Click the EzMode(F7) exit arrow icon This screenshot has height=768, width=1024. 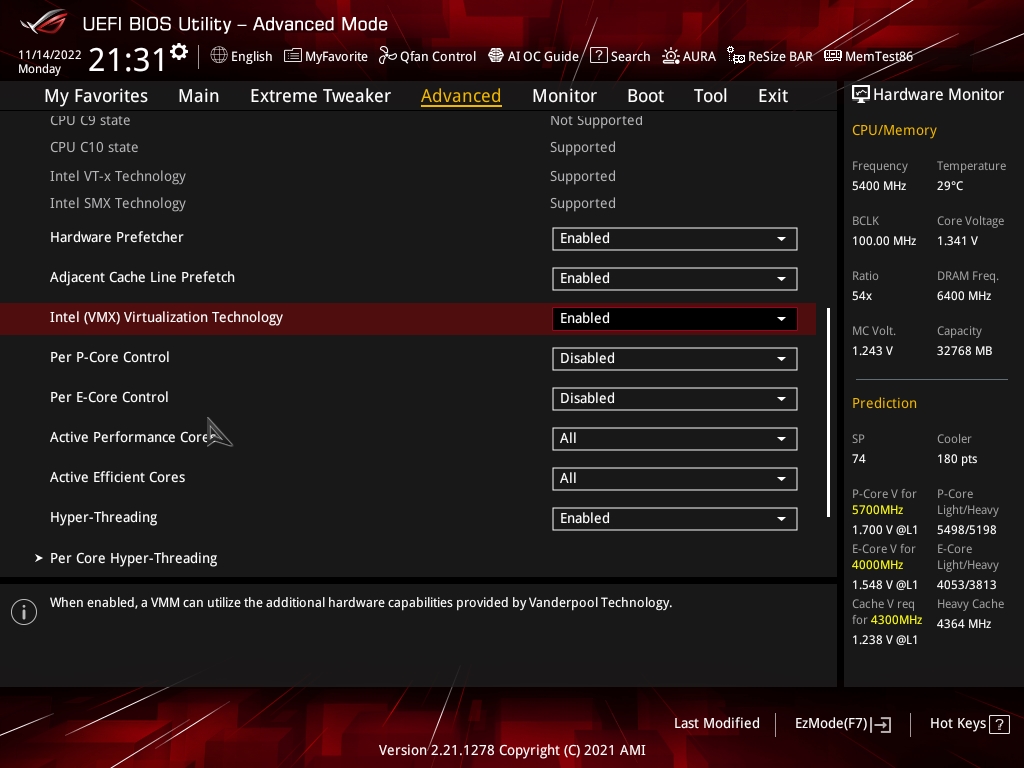(x=881, y=724)
